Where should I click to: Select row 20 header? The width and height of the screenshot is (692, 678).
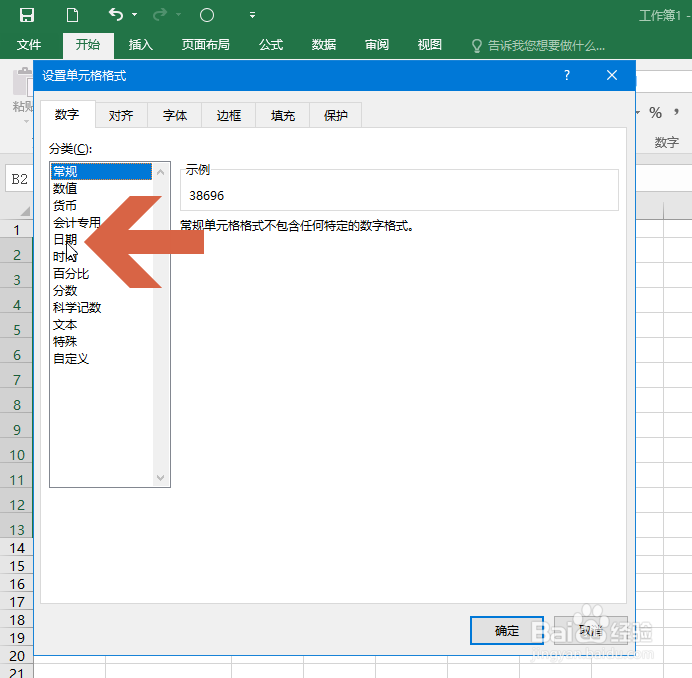[x=16, y=655]
